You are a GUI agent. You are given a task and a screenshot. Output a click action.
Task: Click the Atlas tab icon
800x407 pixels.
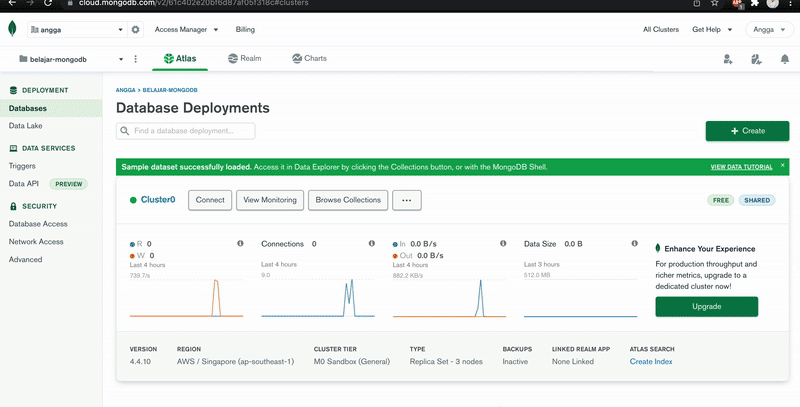(x=168, y=59)
